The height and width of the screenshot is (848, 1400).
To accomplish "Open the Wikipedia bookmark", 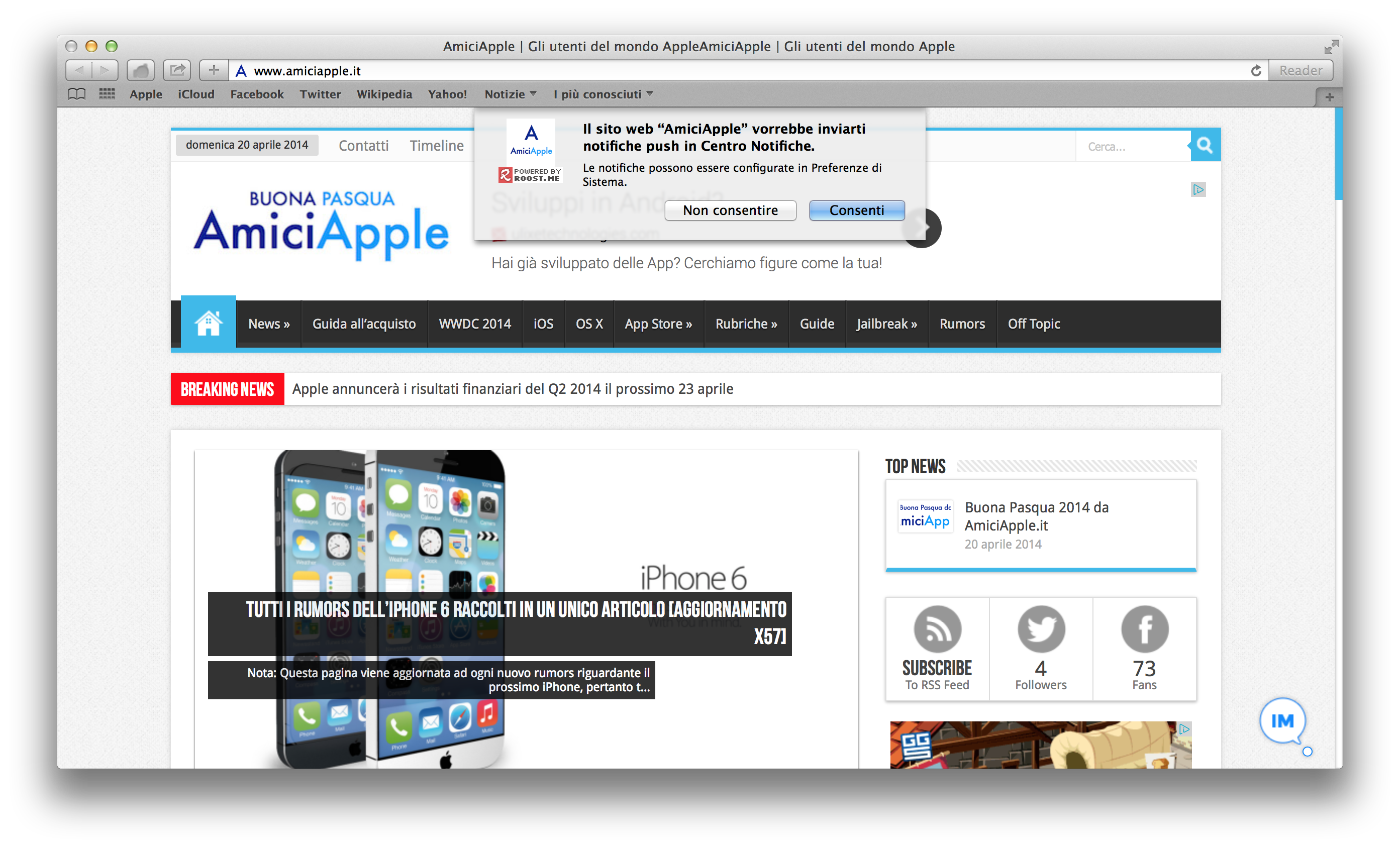I will click(x=384, y=94).
